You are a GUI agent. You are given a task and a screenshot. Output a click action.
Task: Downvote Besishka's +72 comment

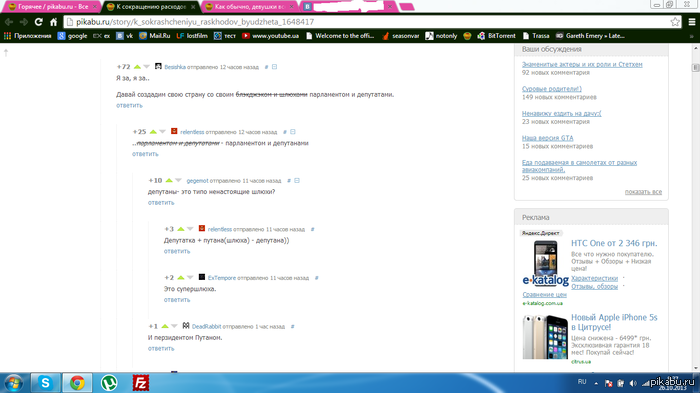pyautogui.click(x=146, y=67)
